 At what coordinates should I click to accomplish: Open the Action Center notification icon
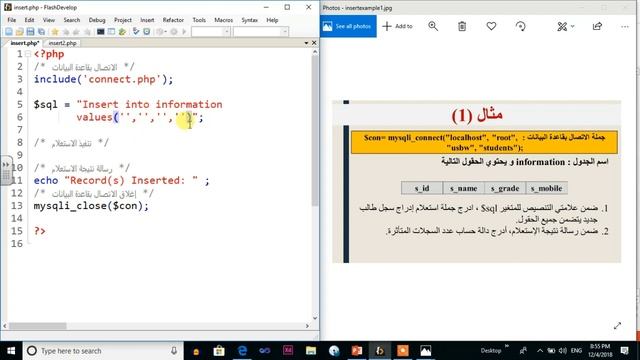coord(624,351)
